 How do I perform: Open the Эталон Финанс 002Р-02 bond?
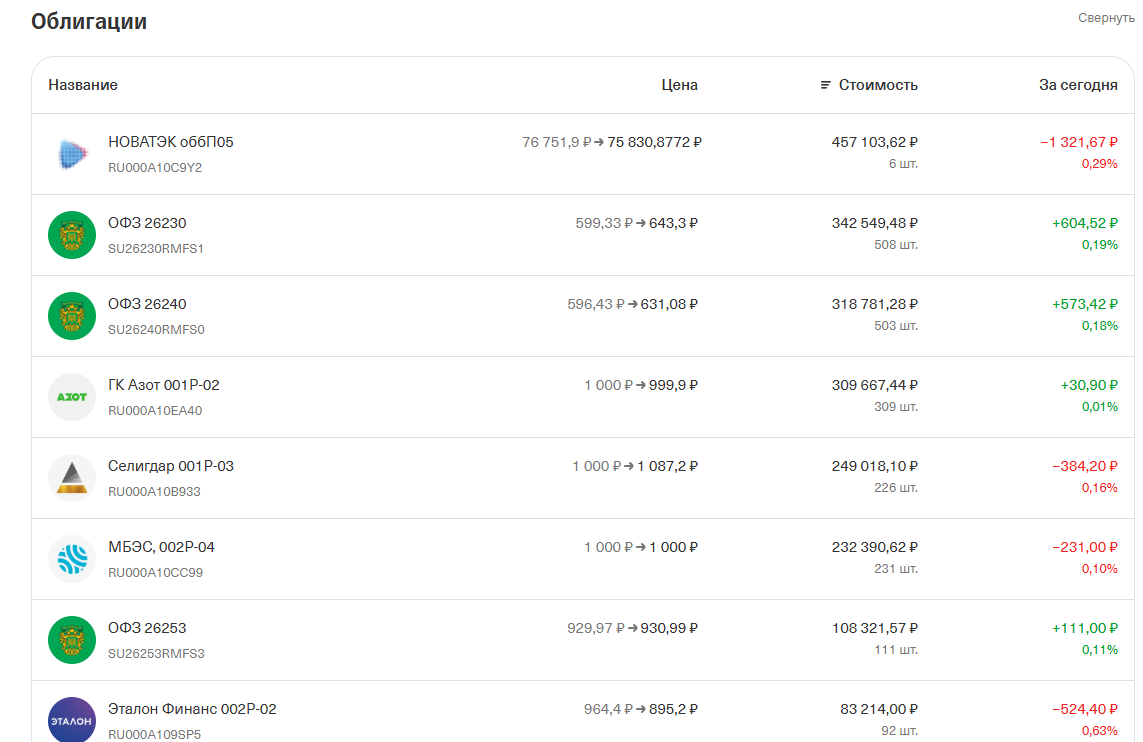pos(192,709)
